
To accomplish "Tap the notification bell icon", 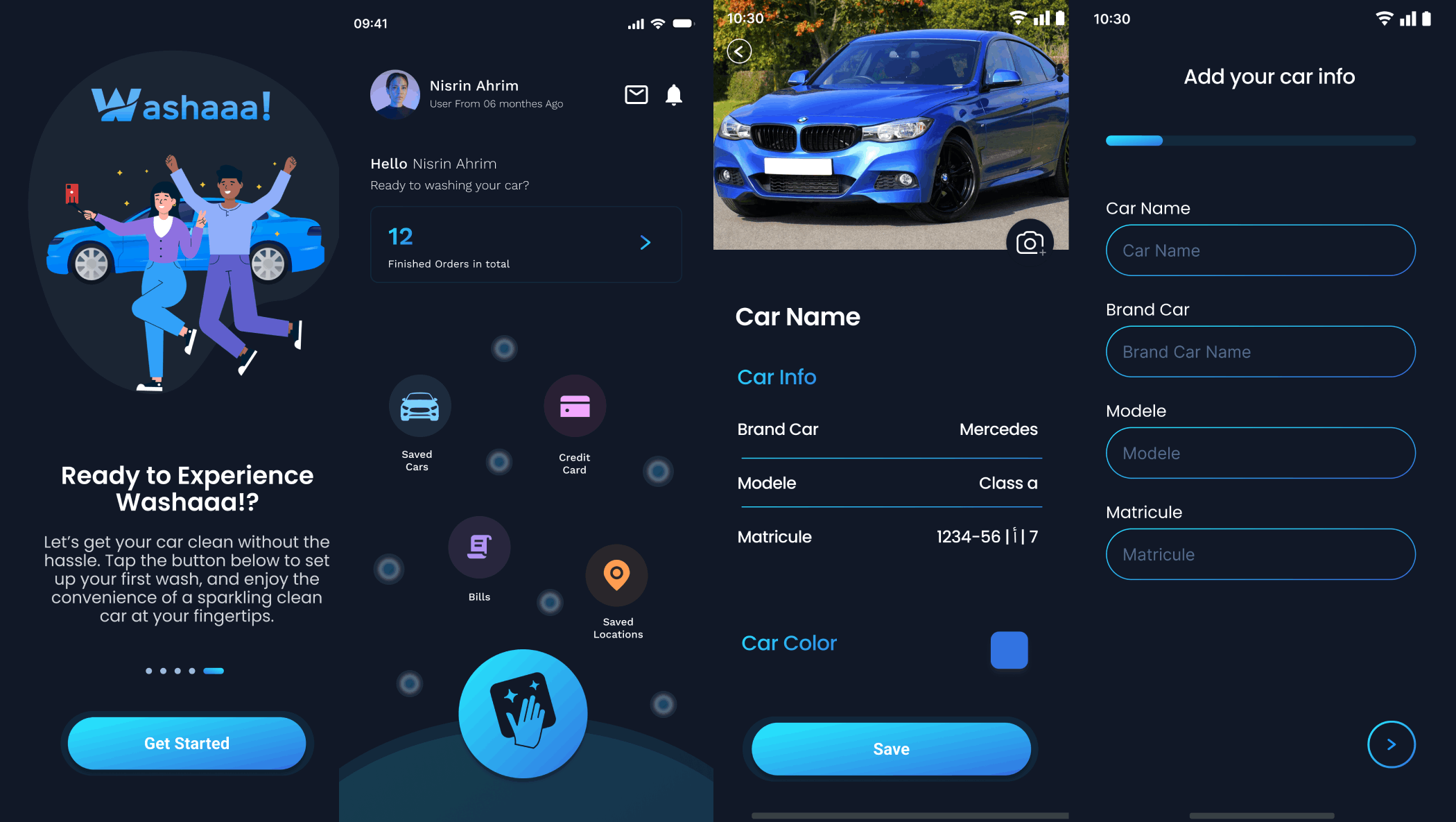I will tap(674, 95).
